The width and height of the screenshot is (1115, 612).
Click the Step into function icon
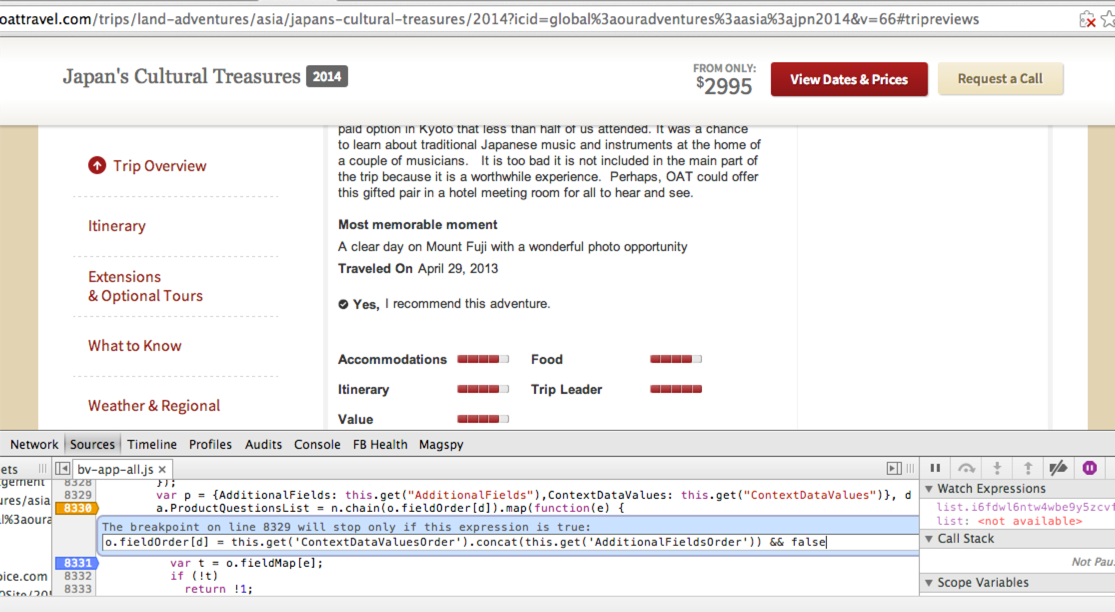pyautogui.click(x=997, y=468)
